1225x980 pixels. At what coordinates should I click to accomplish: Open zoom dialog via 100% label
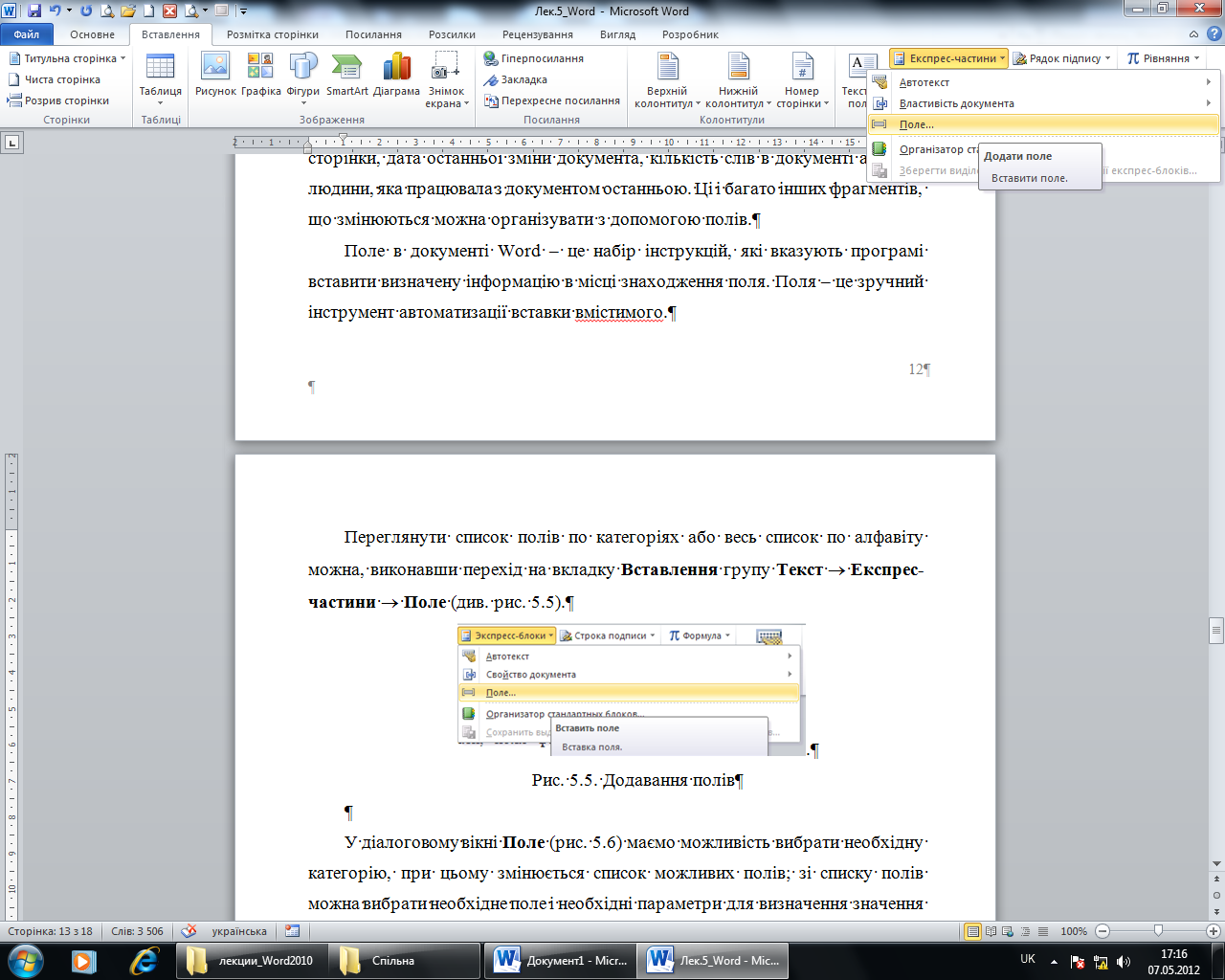pos(1074,931)
